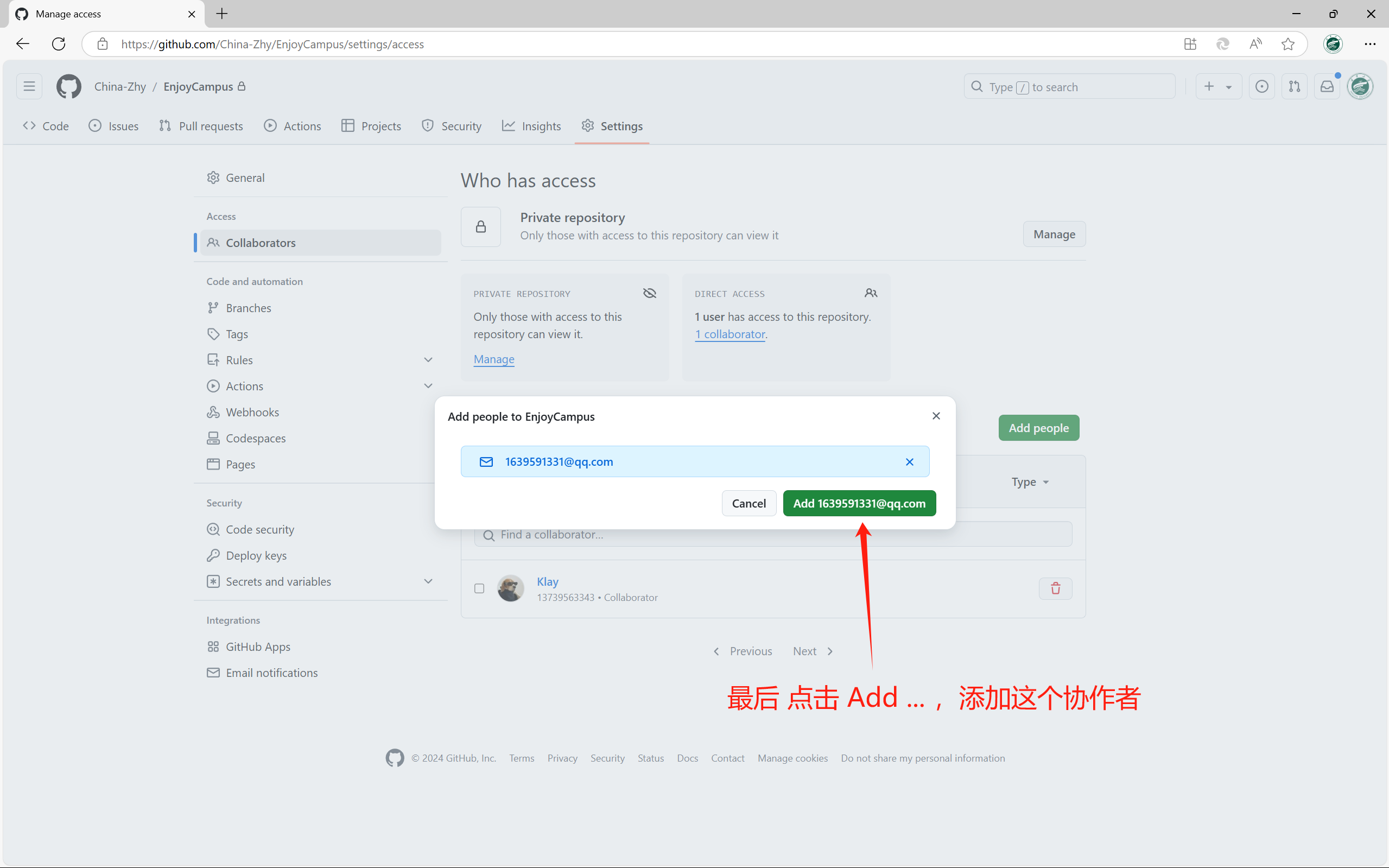Open Email notifications settings
Image resolution: width=1389 pixels, height=868 pixels.
click(320, 673)
